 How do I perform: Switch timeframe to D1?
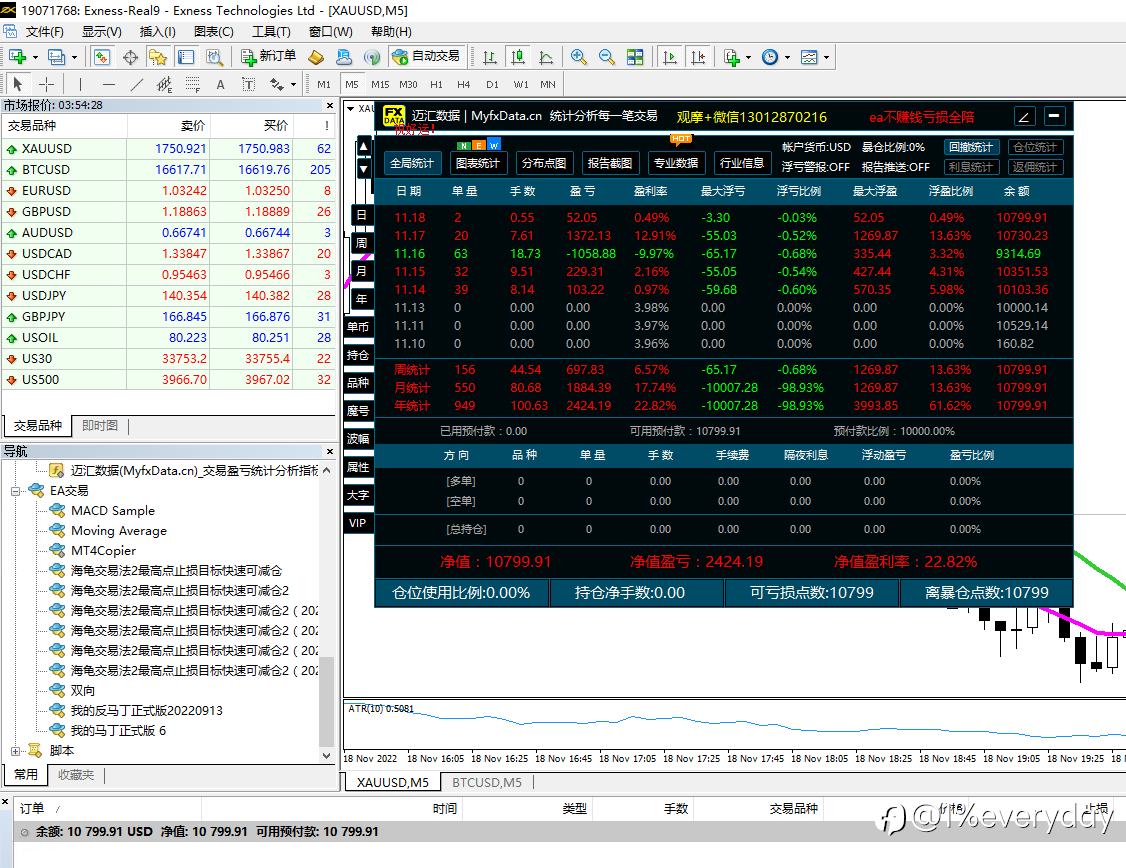[x=492, y=84]
